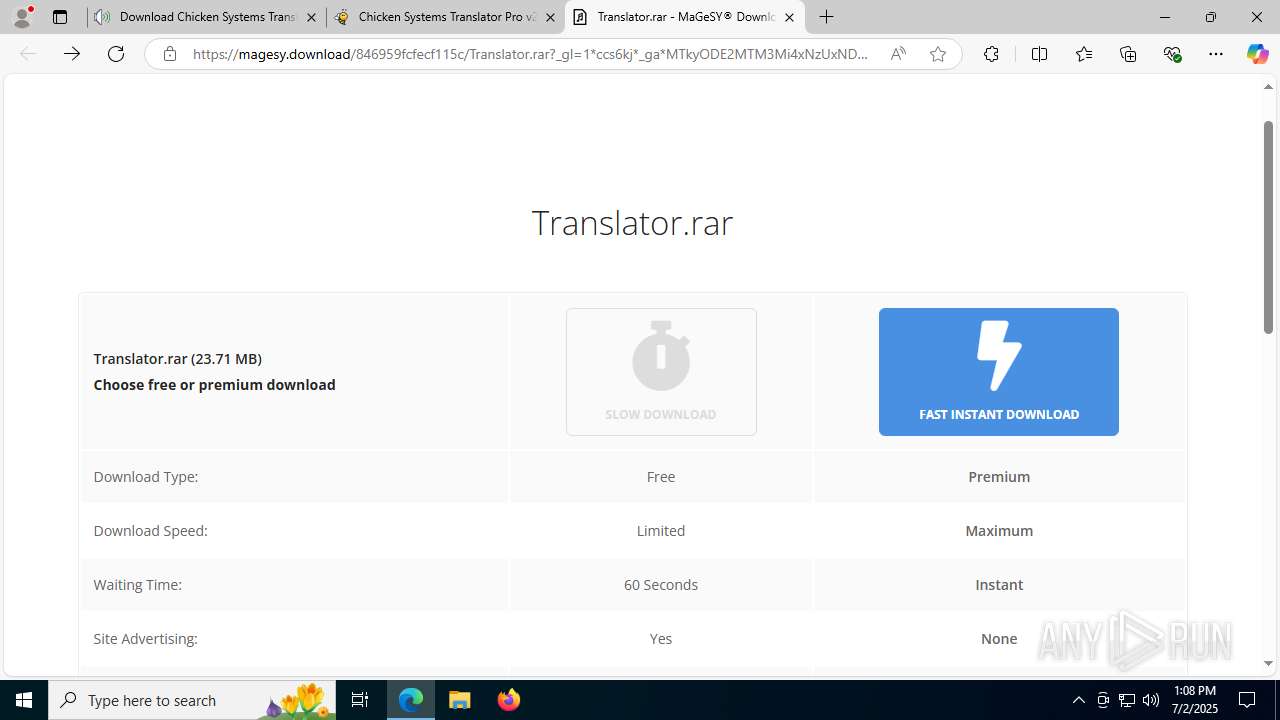Click the stopwatch slow download icon

coord(661,355)
